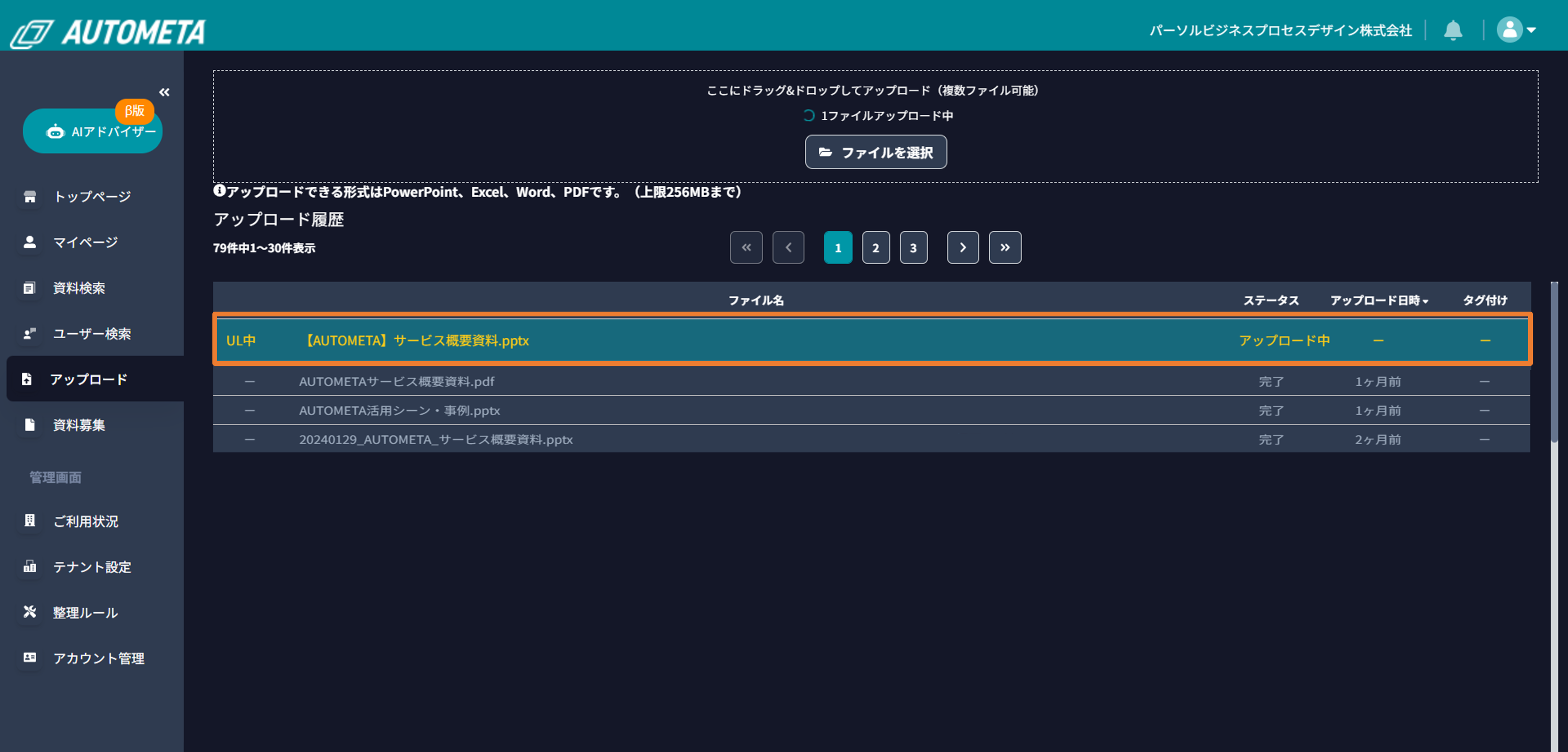Image resolution: width=1568 pixels, height=752 pixels.
Task: Open 20240129_AUTOMETA_サービス概要資料.pptx row
Action: (871, 438)
